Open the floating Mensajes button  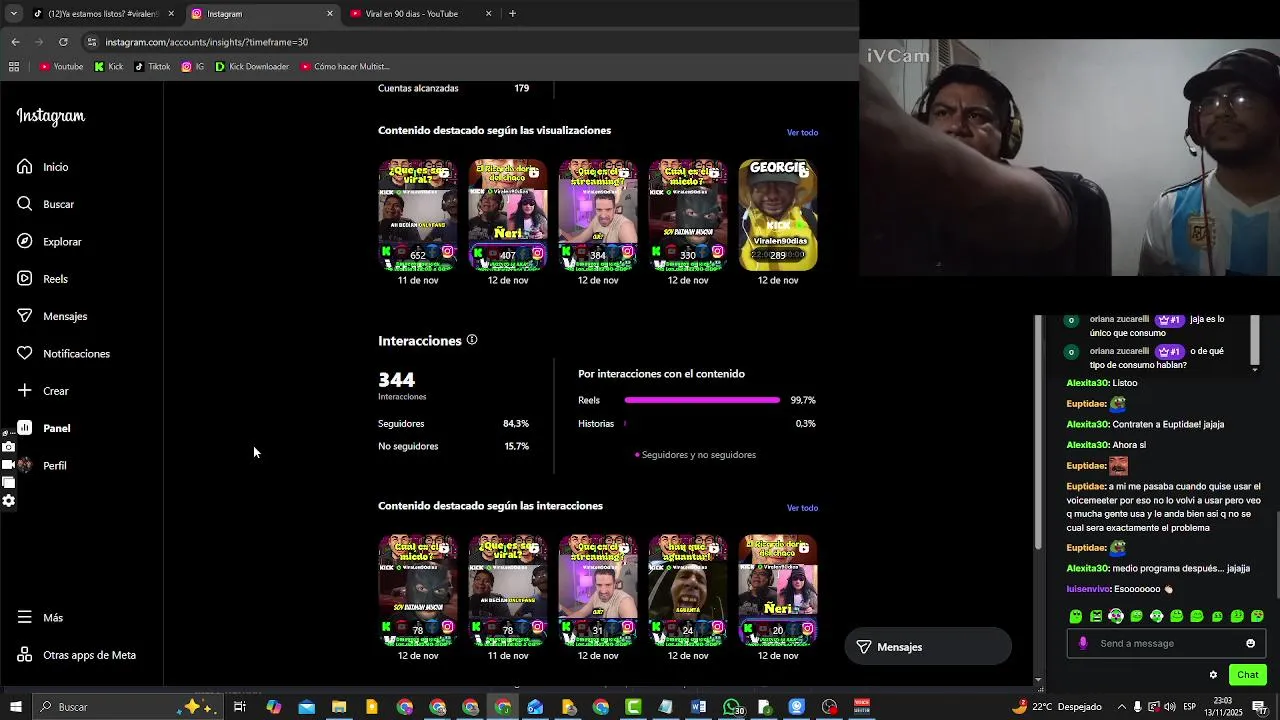click(x=928, y=647)
